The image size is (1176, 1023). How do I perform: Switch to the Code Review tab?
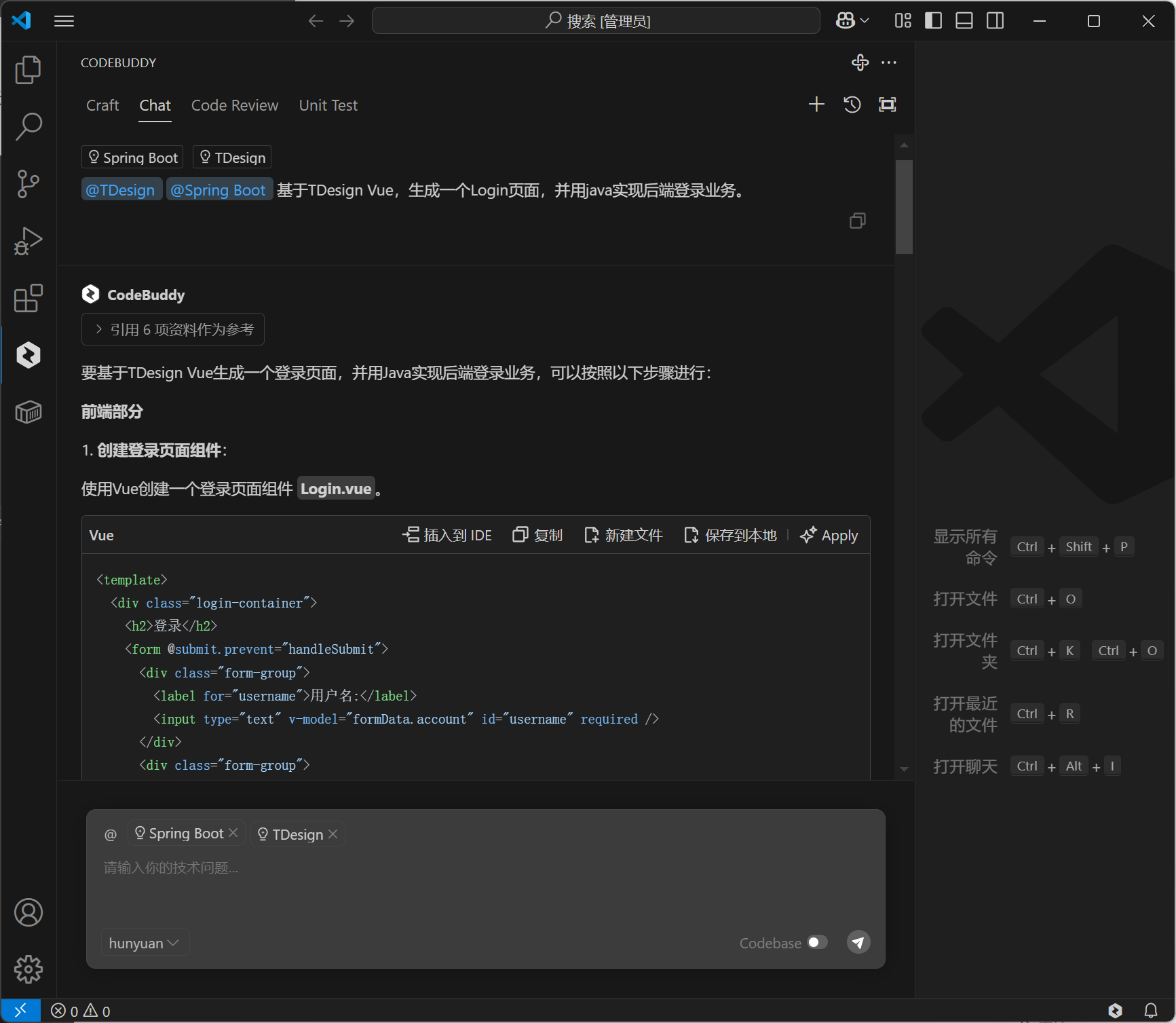235,106
